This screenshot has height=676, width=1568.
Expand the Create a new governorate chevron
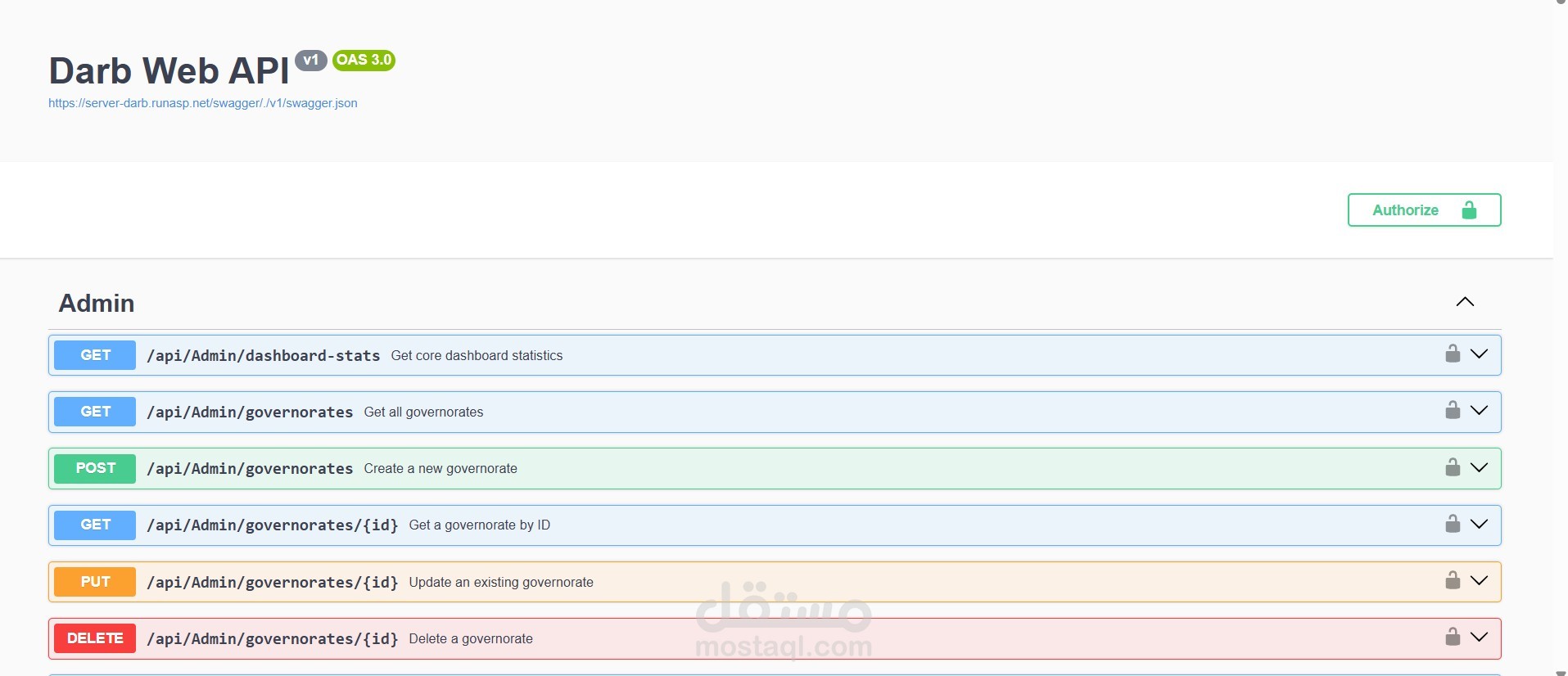pos(1479,467)
